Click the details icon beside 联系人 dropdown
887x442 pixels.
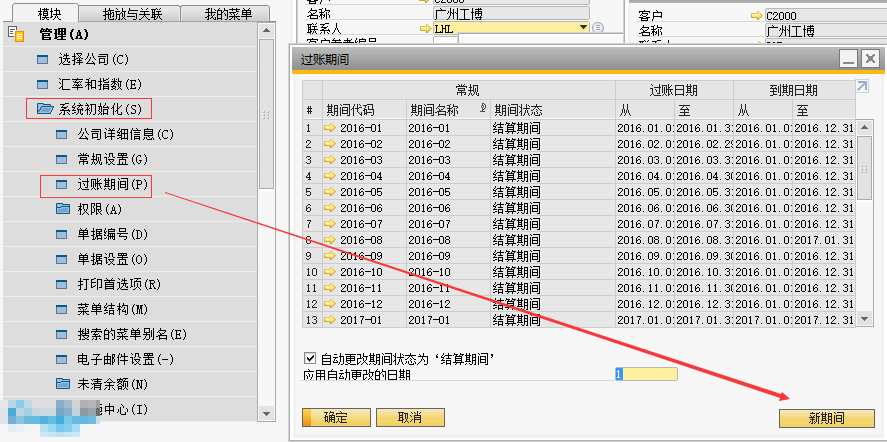[597, 27]
